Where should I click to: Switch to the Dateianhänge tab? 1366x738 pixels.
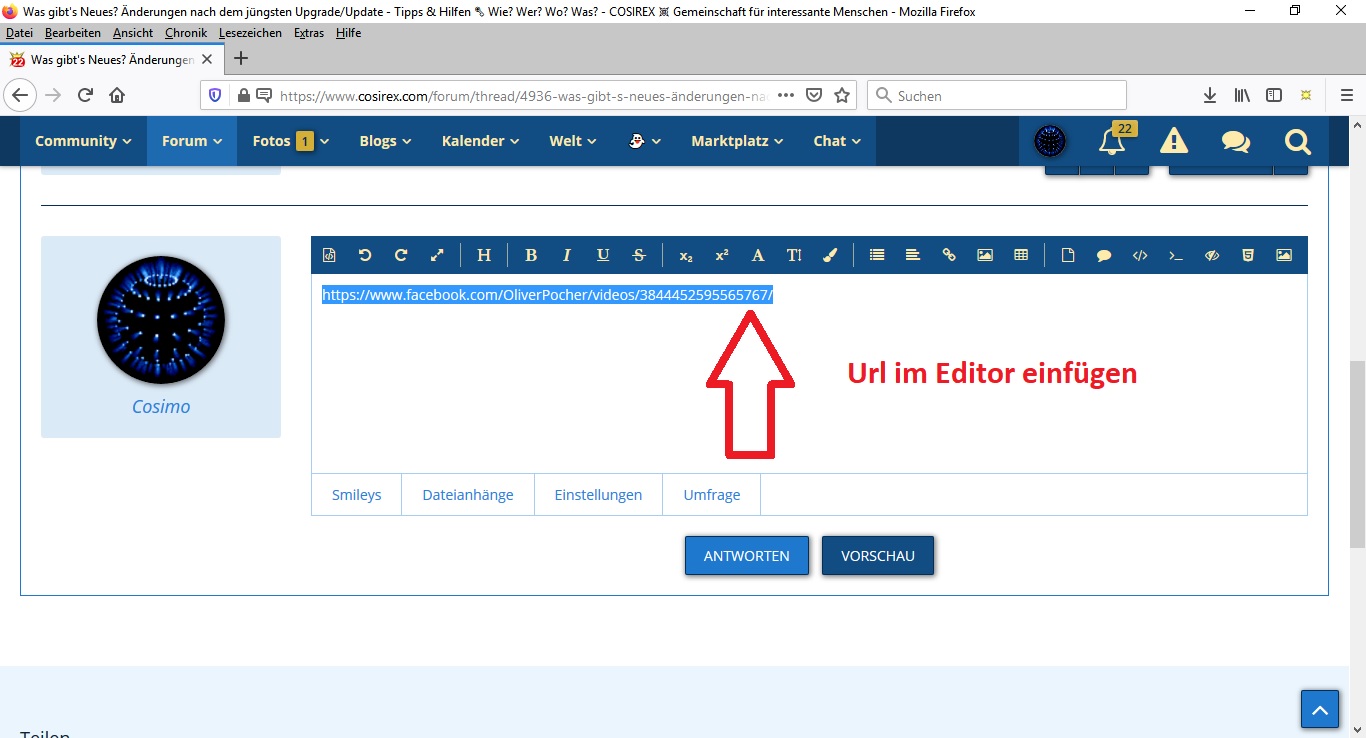click(x=468, y=495)
